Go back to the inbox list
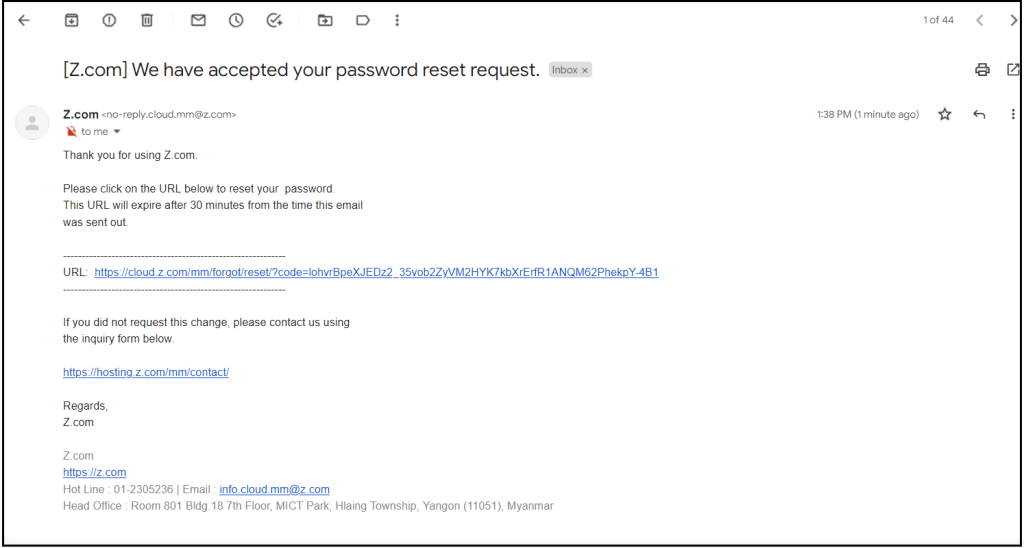The width and height of the screenshot is (1024, 548). 24,20
